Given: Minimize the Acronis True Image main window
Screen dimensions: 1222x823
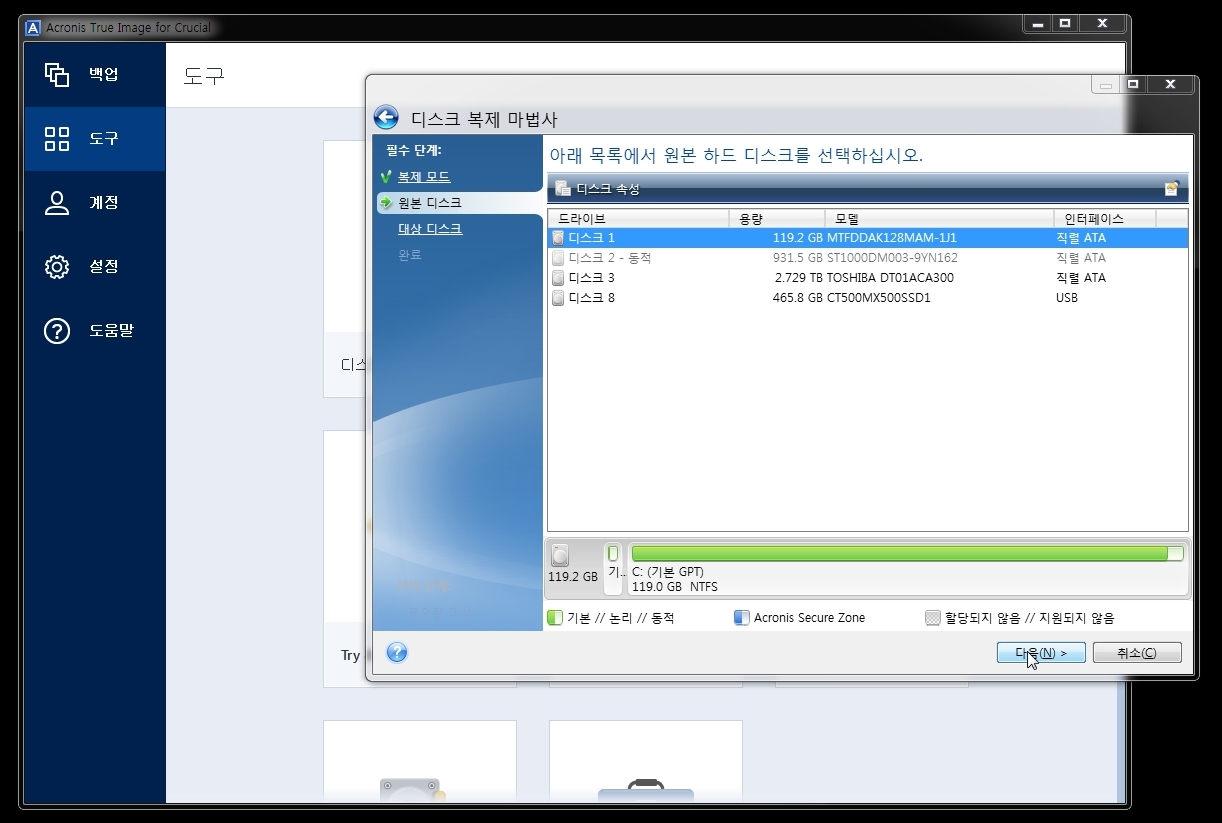Looking at the screenshot, I should pyautogui.click(x=1037, y=23).
